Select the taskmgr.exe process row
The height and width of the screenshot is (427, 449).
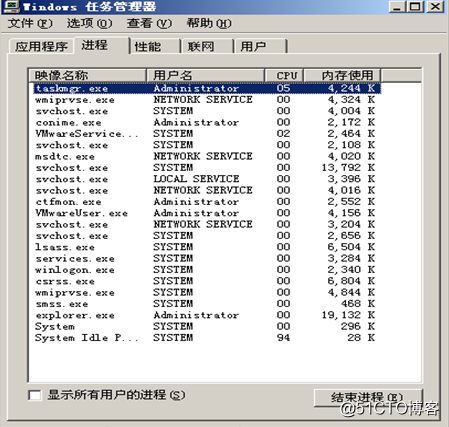click(x=207, y=88)
